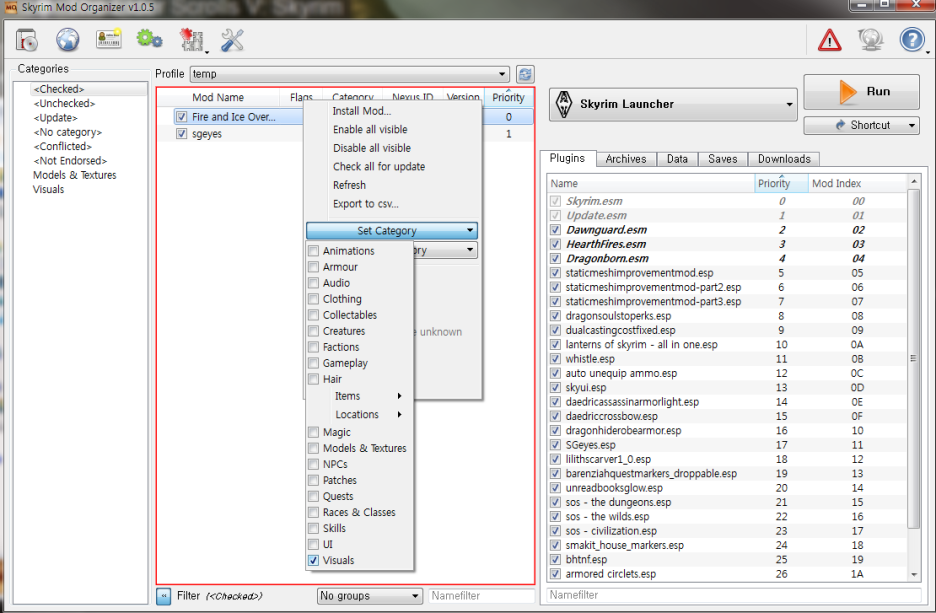Select Enable all visible
The image size is (936, 613).
click(370, 130)
